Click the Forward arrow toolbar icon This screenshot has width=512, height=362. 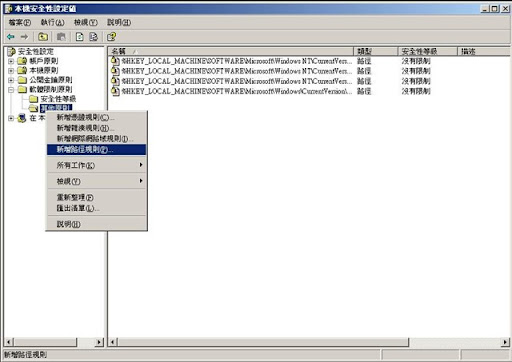pyautogui.click(x=24, y=37)
